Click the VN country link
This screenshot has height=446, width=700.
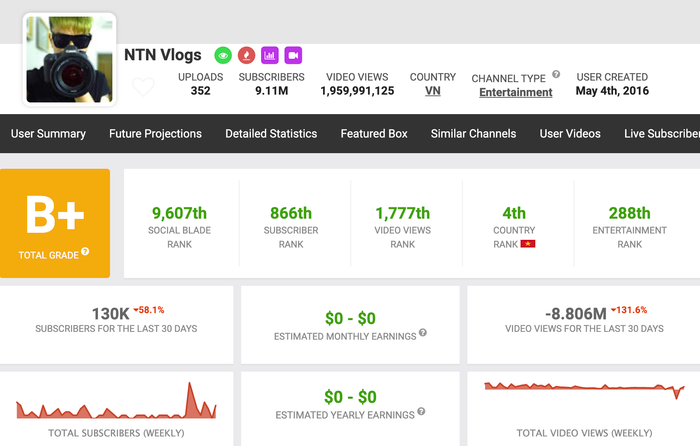tap(432, 91)
